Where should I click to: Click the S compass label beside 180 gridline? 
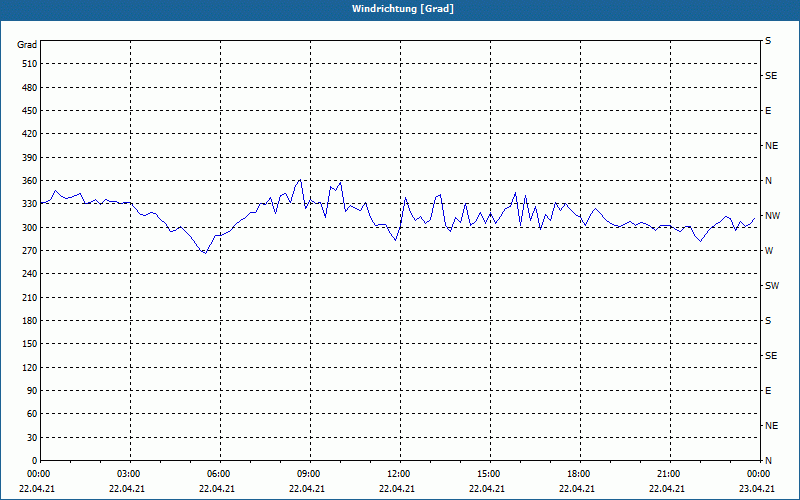tap(768, 320)
